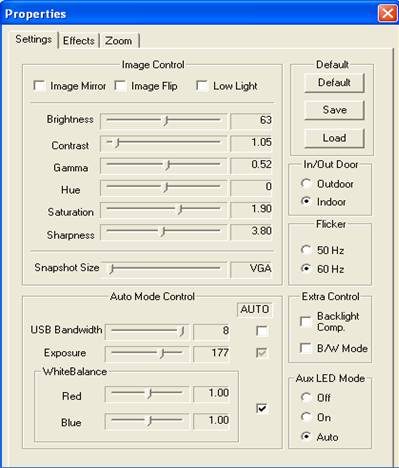399x468 pixels.
Task: Switch to the Effects tab
Action: (79, 41)
